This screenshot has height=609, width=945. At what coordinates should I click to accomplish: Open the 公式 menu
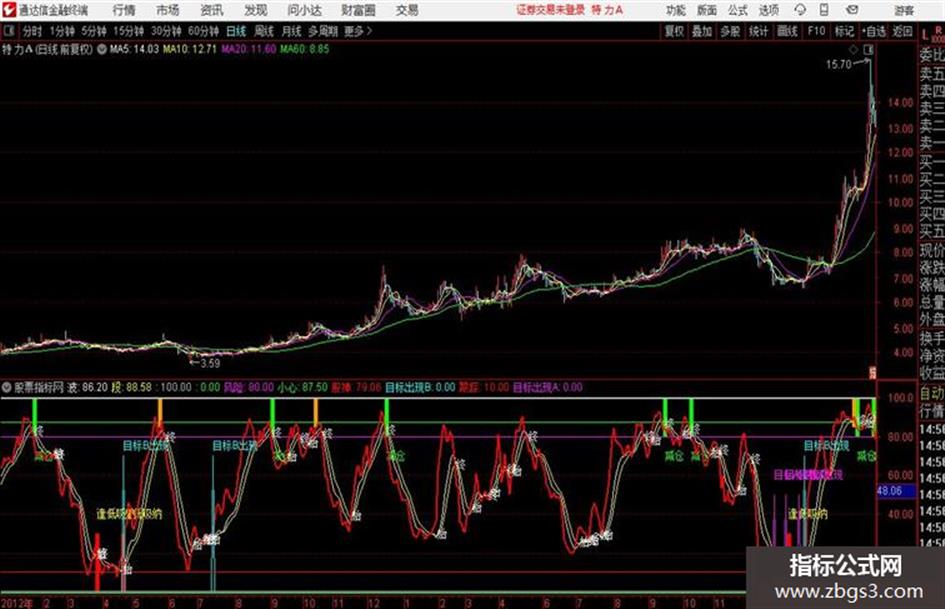738,10
